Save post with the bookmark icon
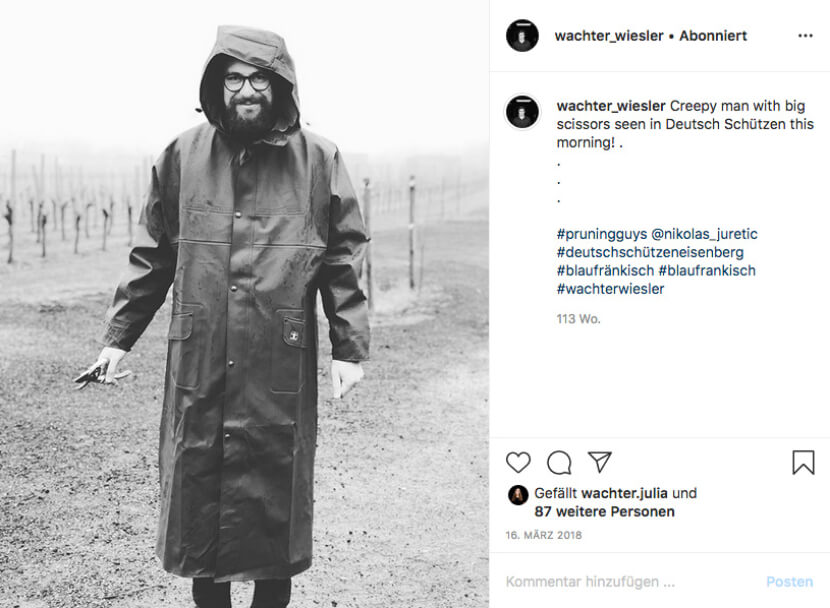The width and height of the screenshot is (830, 608). (x=803, y=462)
